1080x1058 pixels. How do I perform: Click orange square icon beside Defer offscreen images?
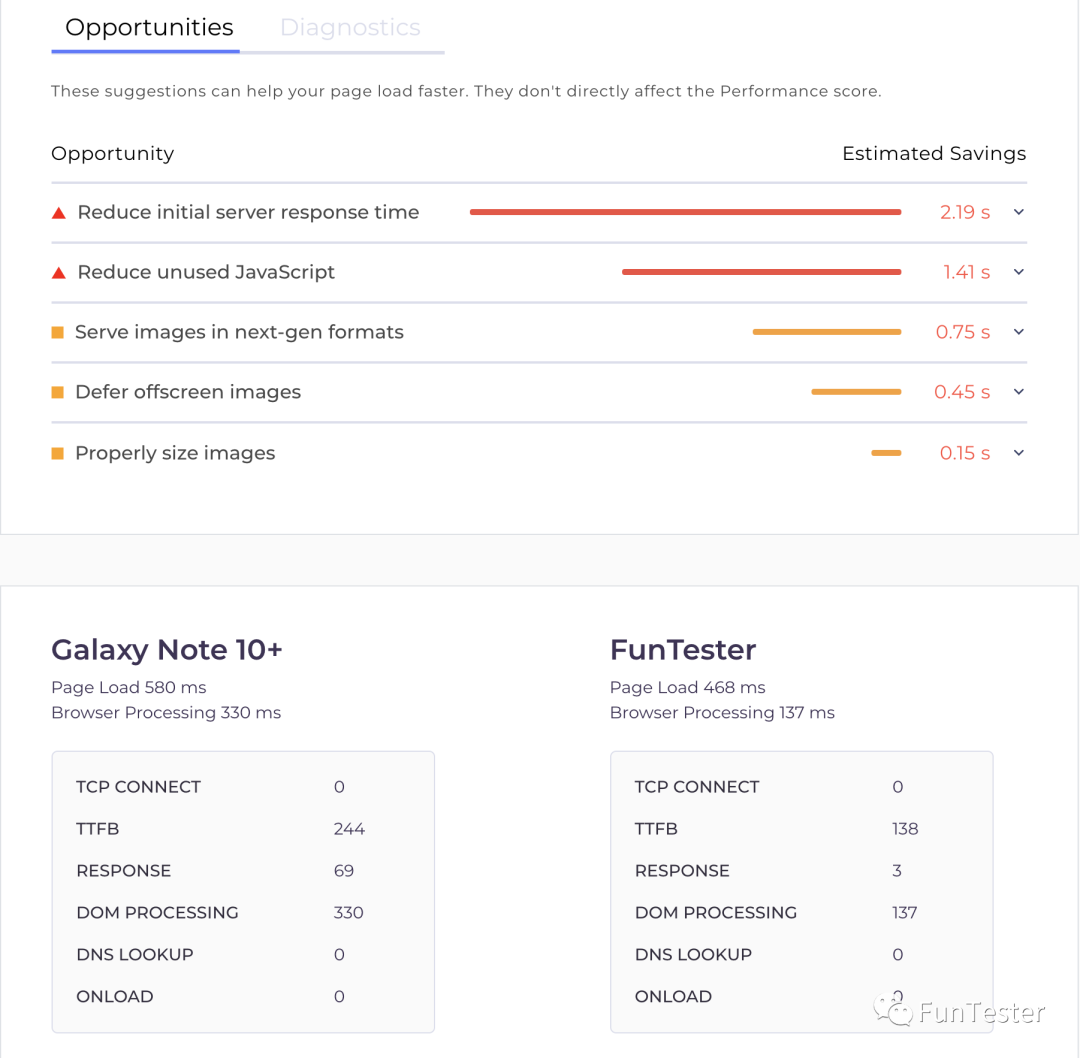coord(57,392)
